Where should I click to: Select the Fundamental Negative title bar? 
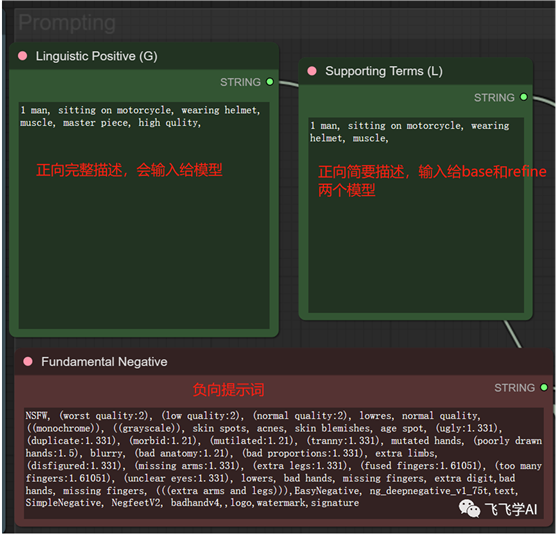(284, 361)
